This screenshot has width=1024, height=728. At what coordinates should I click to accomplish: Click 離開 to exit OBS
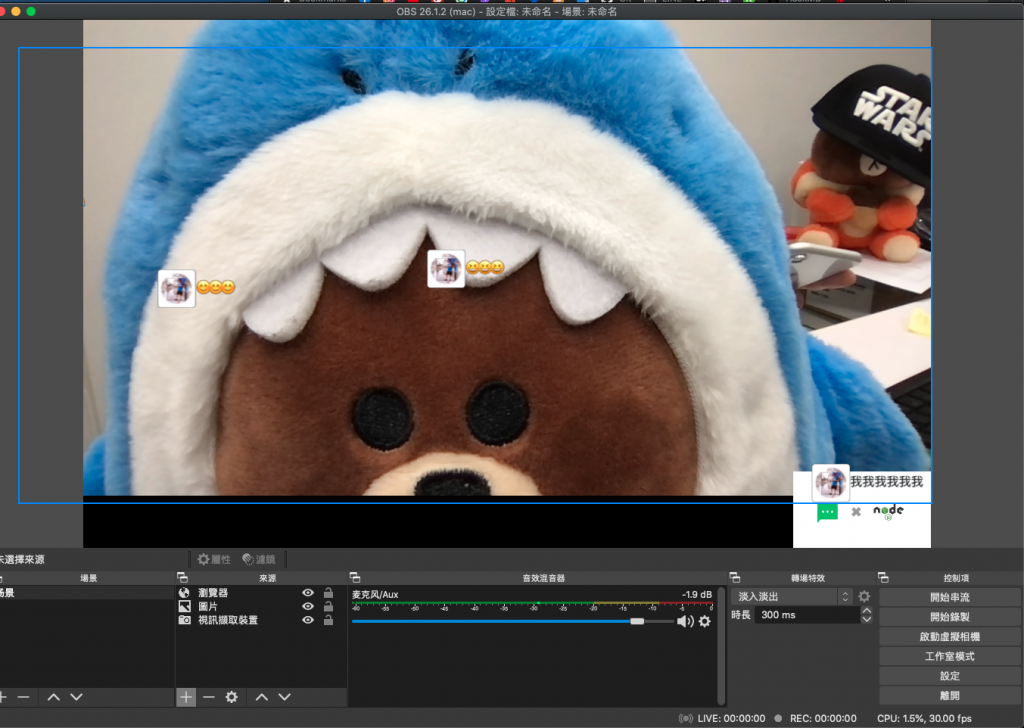[x=950, y=695]
